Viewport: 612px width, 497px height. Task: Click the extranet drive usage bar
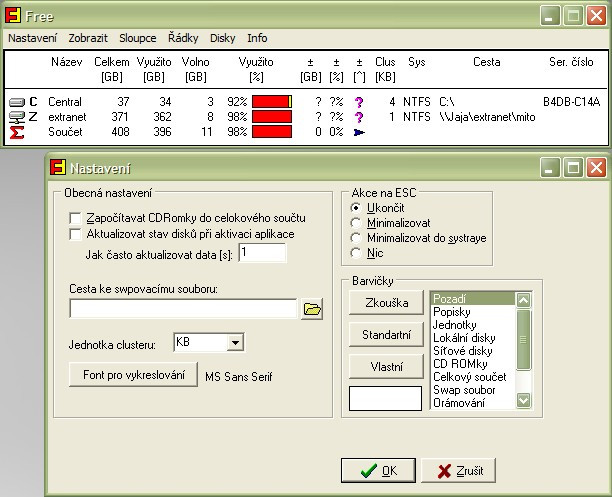(272, 117)
